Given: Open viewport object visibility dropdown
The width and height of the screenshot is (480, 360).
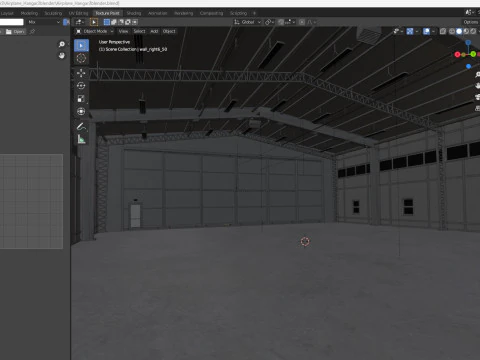Looking at the screenshot, I should pos(397,31).
